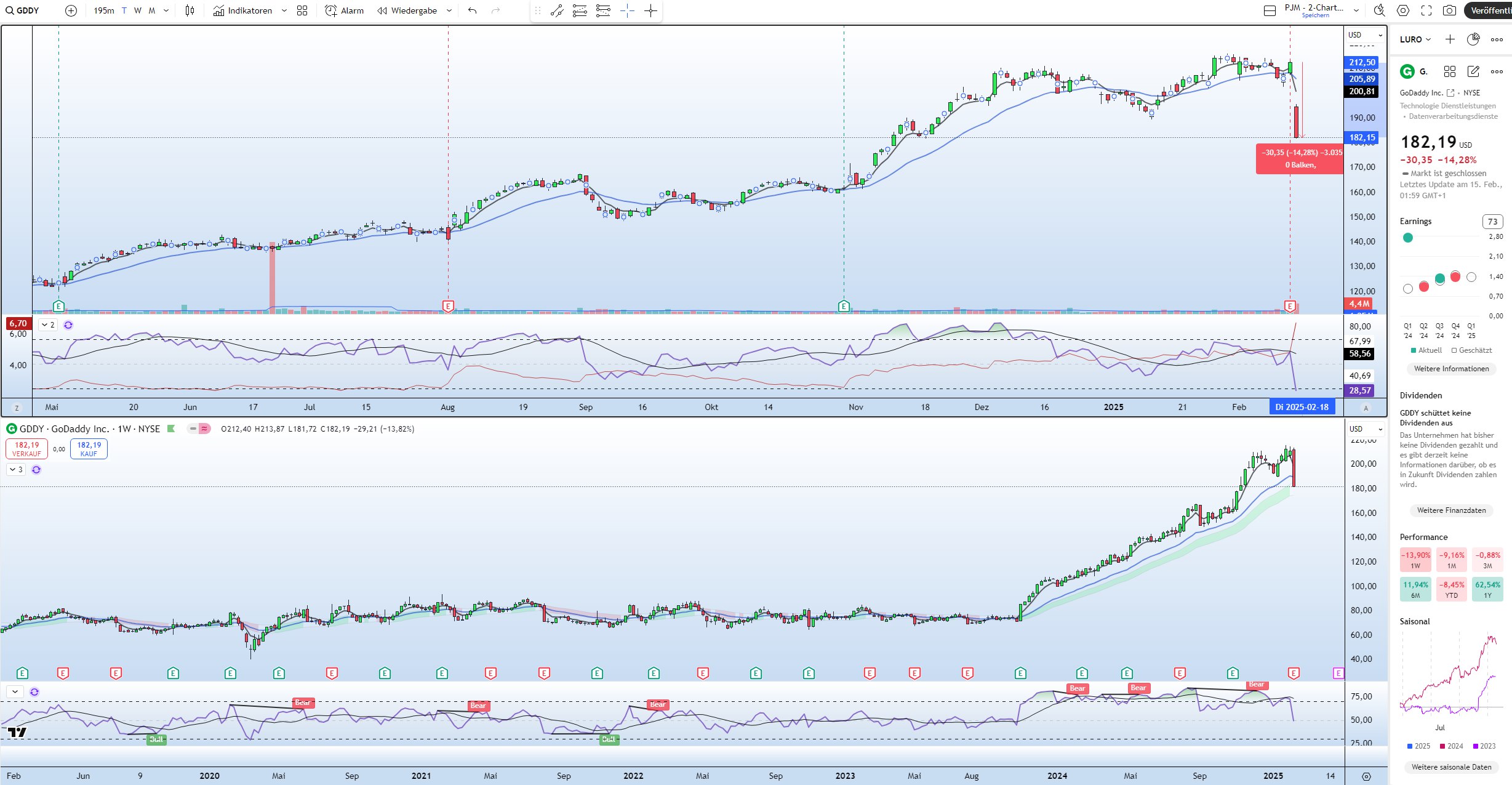Viewport: 1512px width, 785px height.
Task: Open the indicator templates grid icon
Action: 302,10
